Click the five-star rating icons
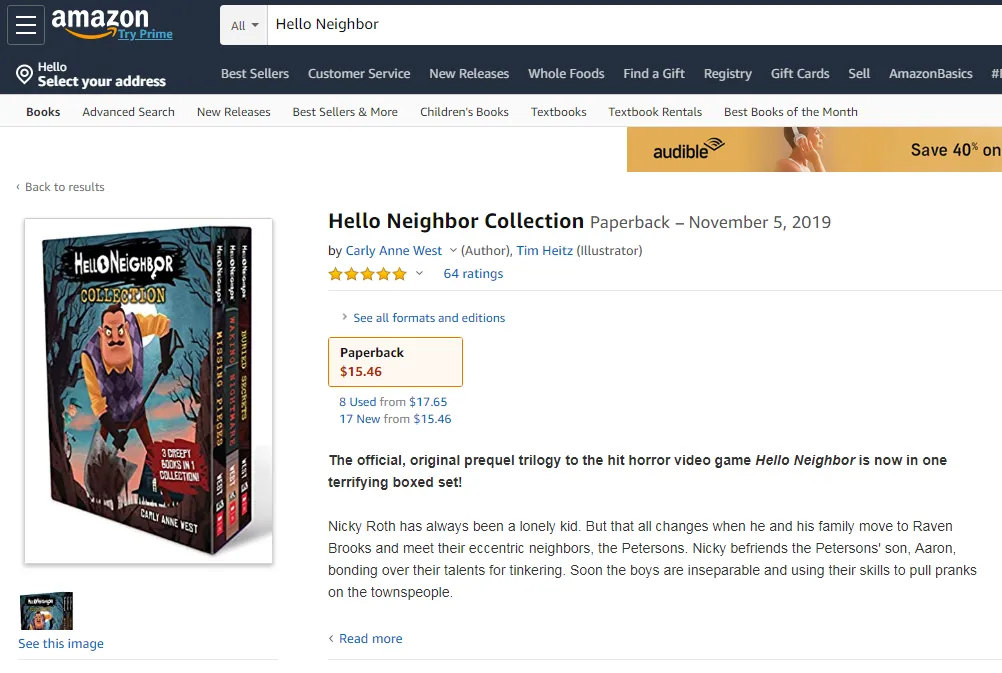The image size is (1002, 673). coord(367,274)
